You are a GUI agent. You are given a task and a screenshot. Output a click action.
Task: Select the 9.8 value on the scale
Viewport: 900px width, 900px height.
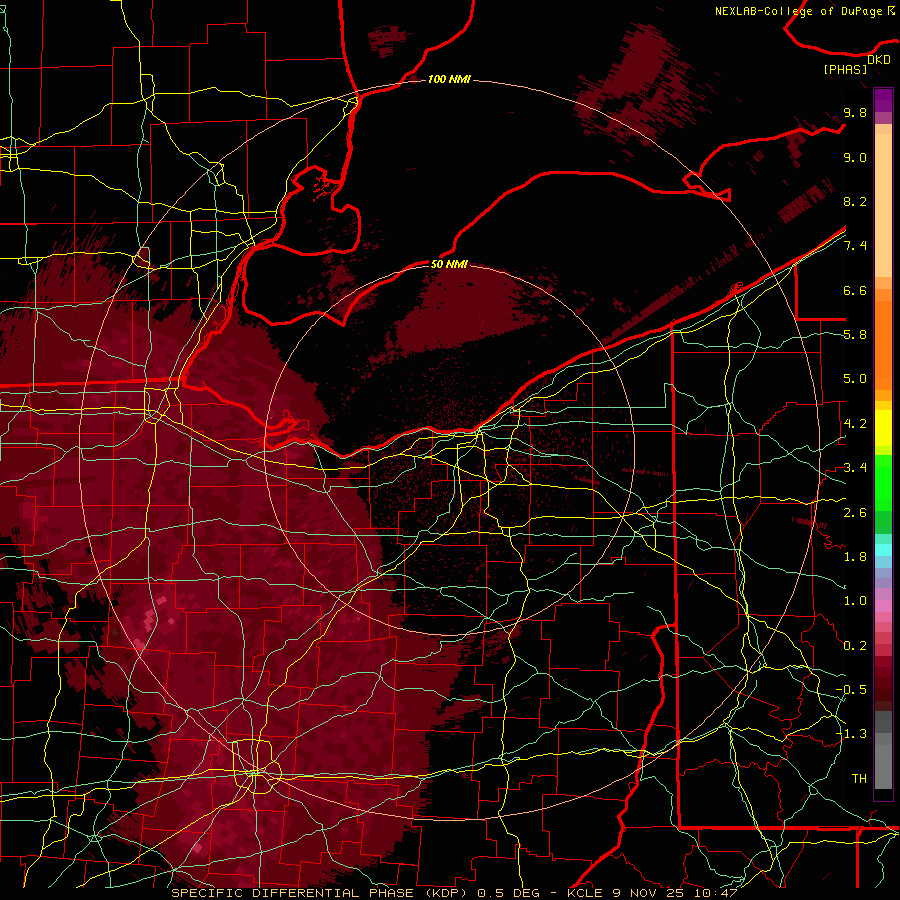click(x=855, y=112)
